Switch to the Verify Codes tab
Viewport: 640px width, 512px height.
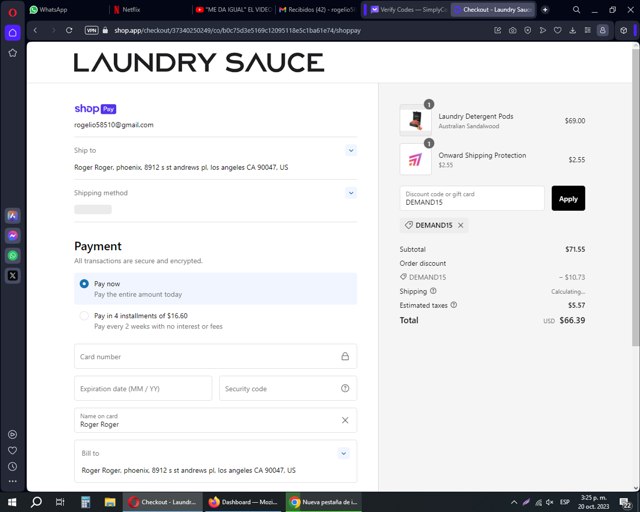pyautogui.click(x=409, y=10)
